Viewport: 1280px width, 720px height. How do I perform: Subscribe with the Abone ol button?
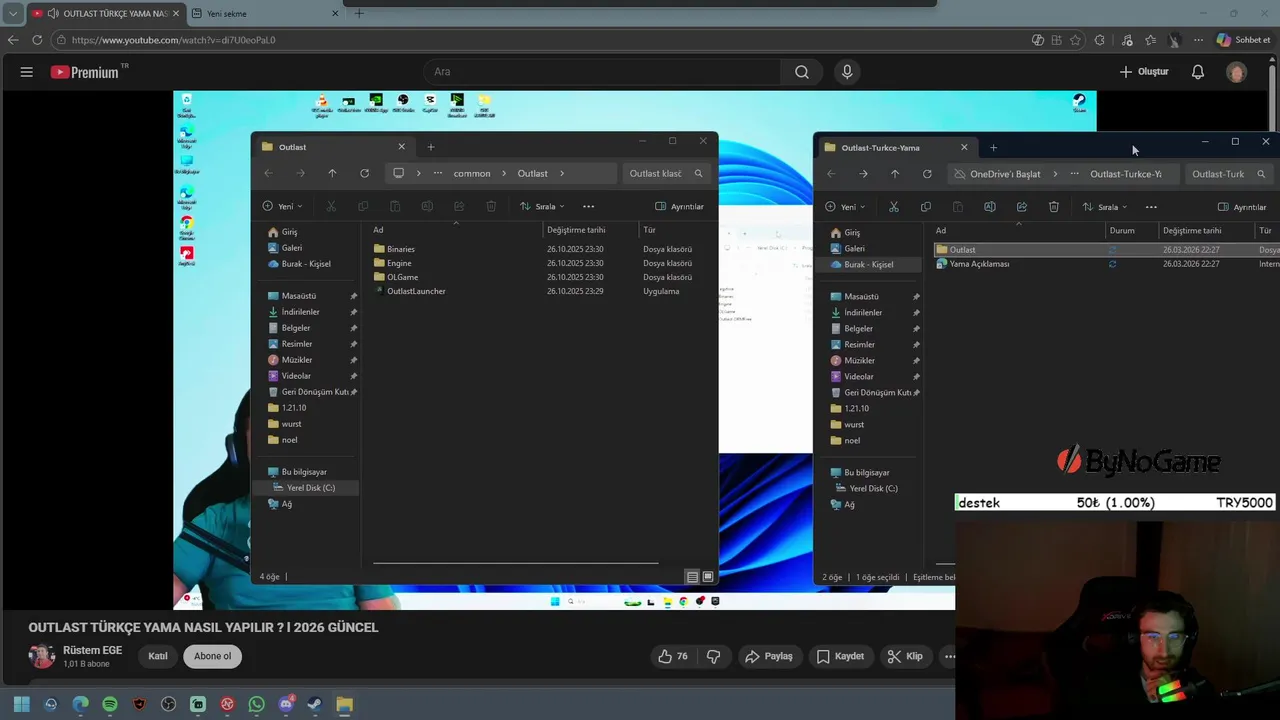[212, 656]
